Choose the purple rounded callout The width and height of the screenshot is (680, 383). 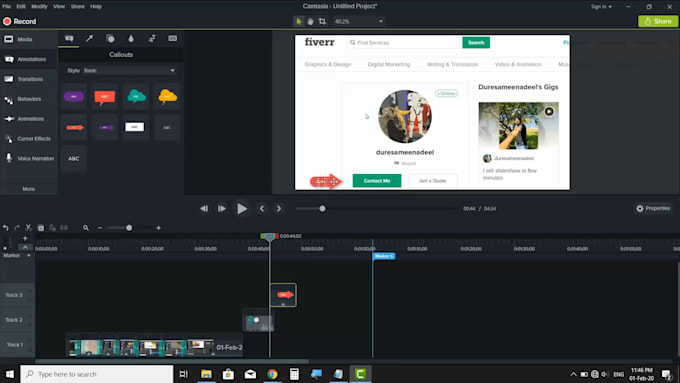(x=74, y=96)
